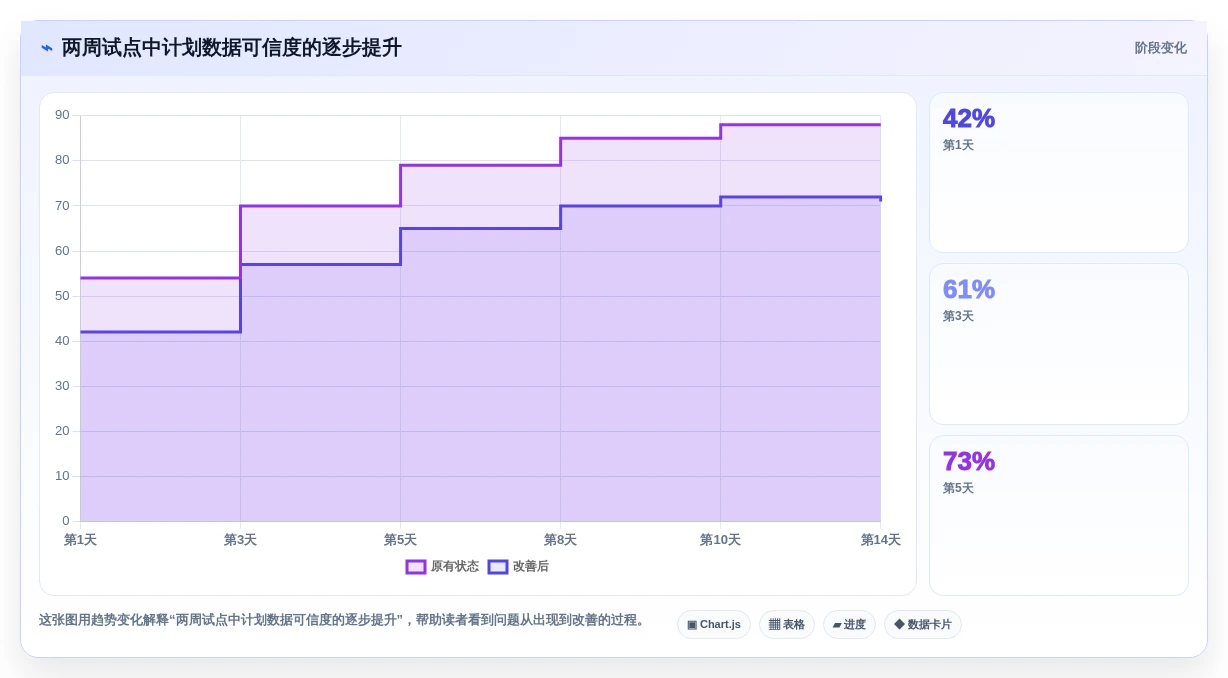Open the 61% 第3天 data card
1228x678 pixels.
(x=1059, y=344)
